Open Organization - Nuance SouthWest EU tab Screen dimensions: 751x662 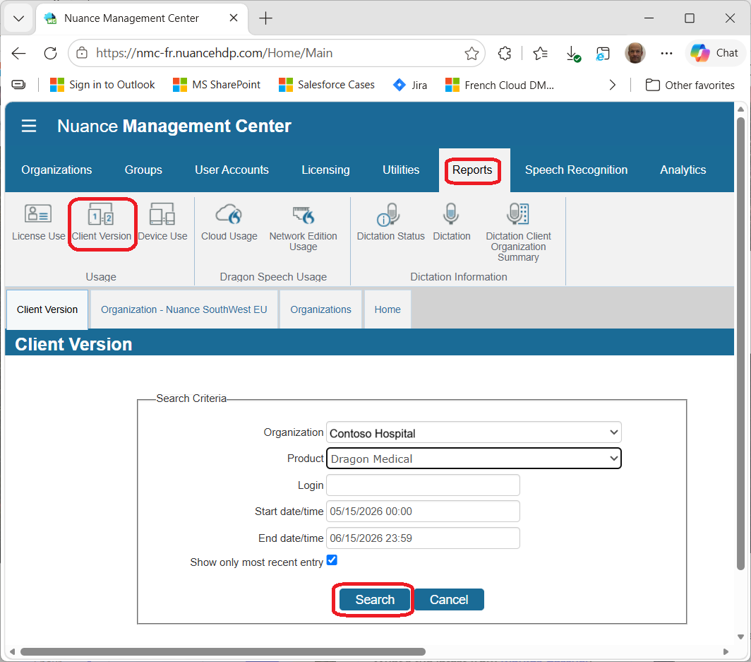point(184,309)
